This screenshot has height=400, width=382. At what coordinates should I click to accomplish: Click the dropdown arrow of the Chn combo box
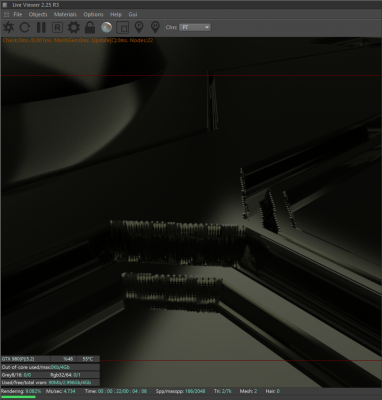point(207,27)
